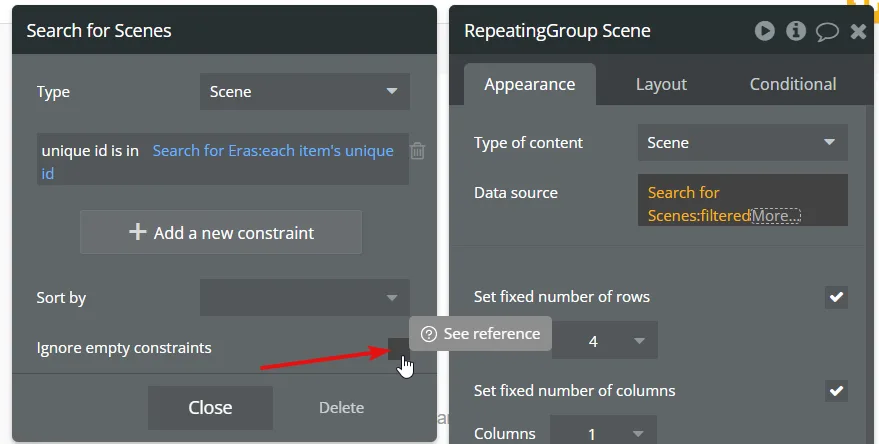
Task: Open the Columns dropdown showing 1
Action: point(603,433)
